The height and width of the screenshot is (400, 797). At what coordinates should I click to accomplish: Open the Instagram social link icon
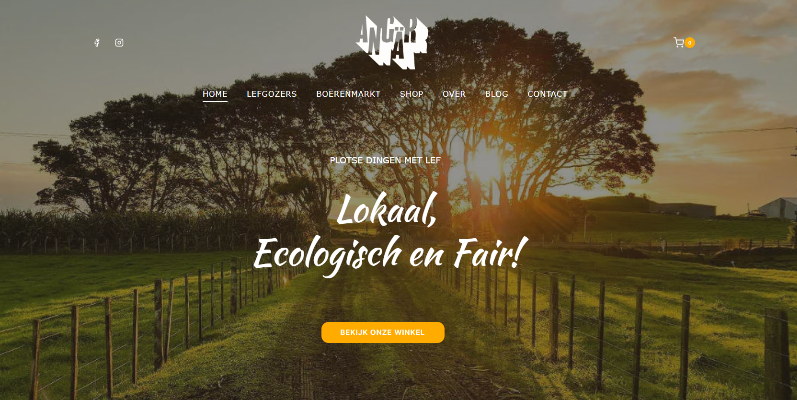(x=119, y=43)
